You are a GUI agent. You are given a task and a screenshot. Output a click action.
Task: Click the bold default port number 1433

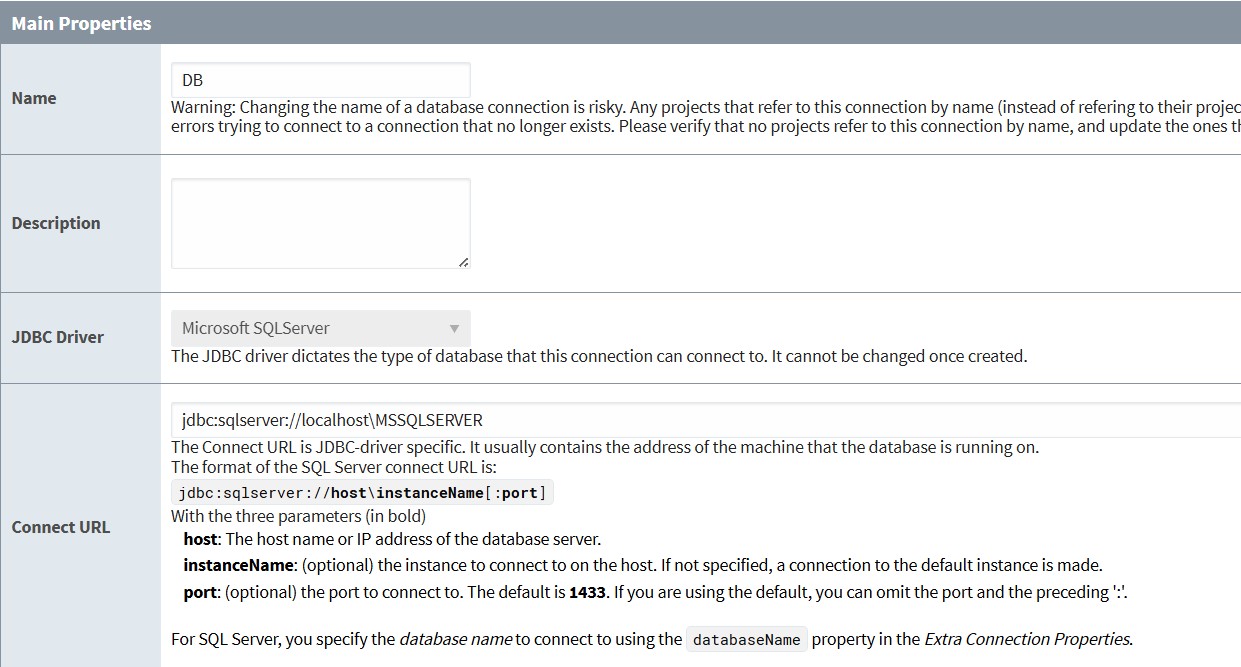coord(587,592)
